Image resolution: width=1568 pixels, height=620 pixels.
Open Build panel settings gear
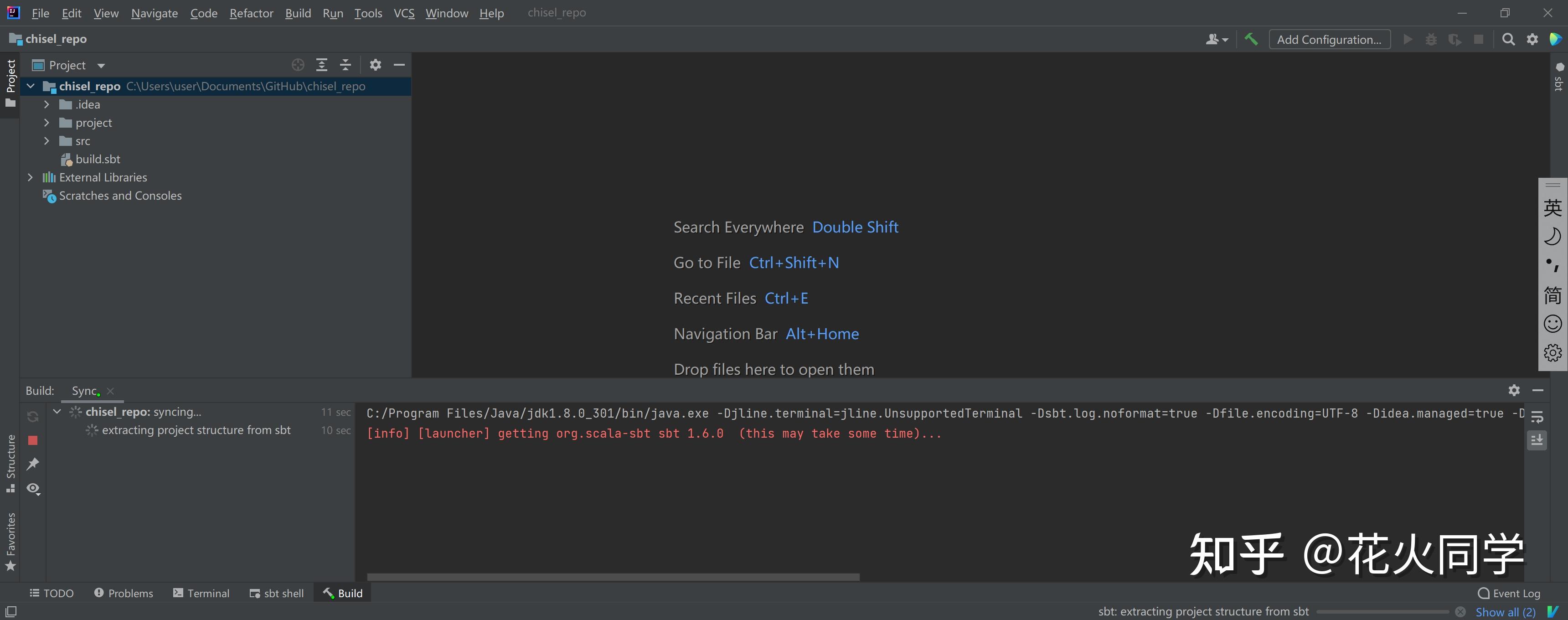(x=1514, y=390)
